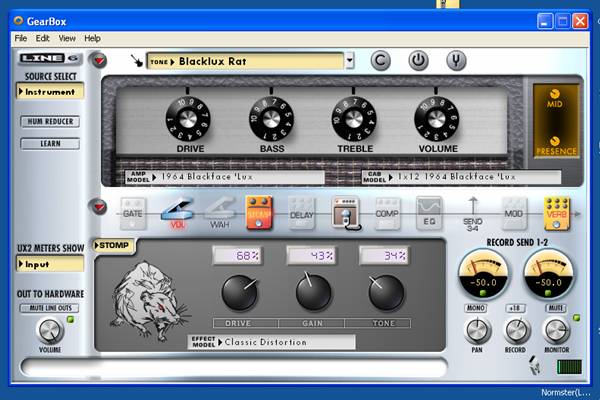
Task: Toggle the +18 boost button
Action: (515, 308)
